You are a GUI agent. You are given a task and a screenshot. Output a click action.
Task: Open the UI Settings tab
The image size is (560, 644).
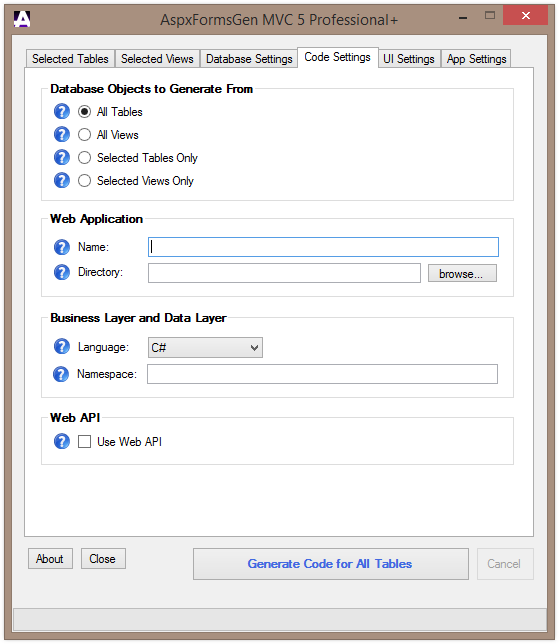tap(409, 59)
